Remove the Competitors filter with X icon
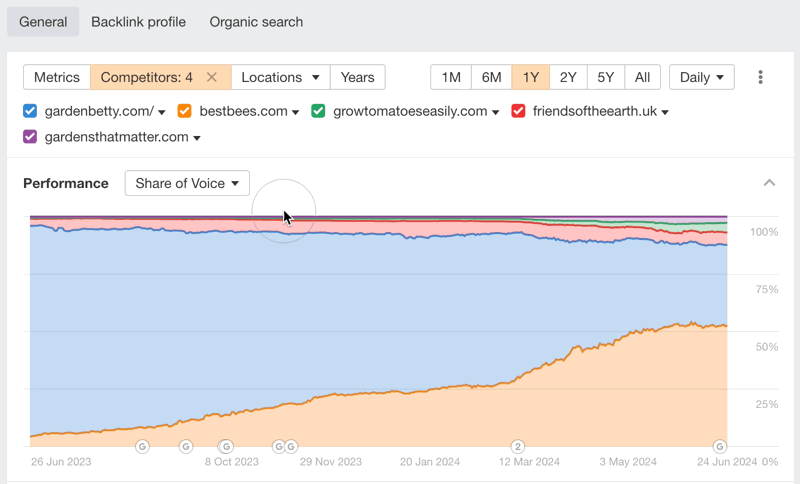The height and width of the screenshot is (484, 800). [x=212, y=77]
